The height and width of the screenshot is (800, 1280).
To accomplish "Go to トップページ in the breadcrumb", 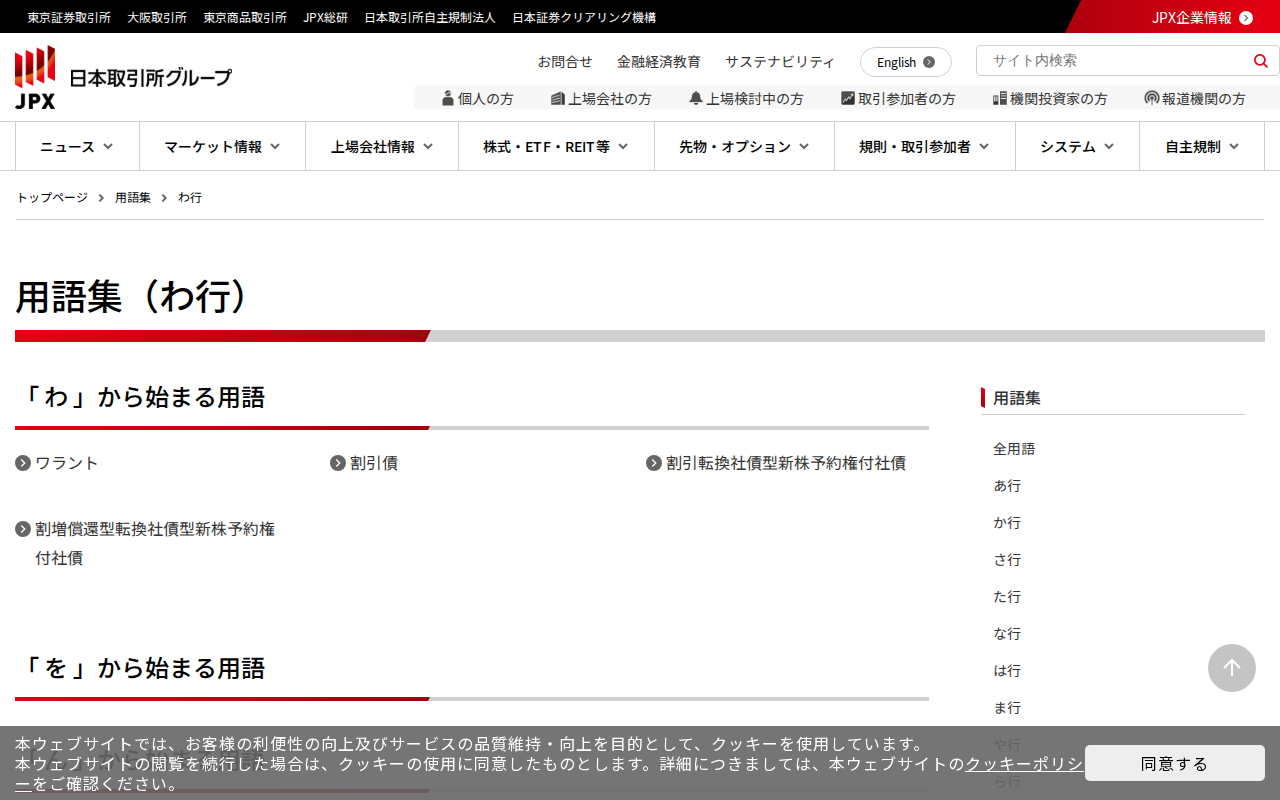I will pyautogui.click(x=52, y=198).
